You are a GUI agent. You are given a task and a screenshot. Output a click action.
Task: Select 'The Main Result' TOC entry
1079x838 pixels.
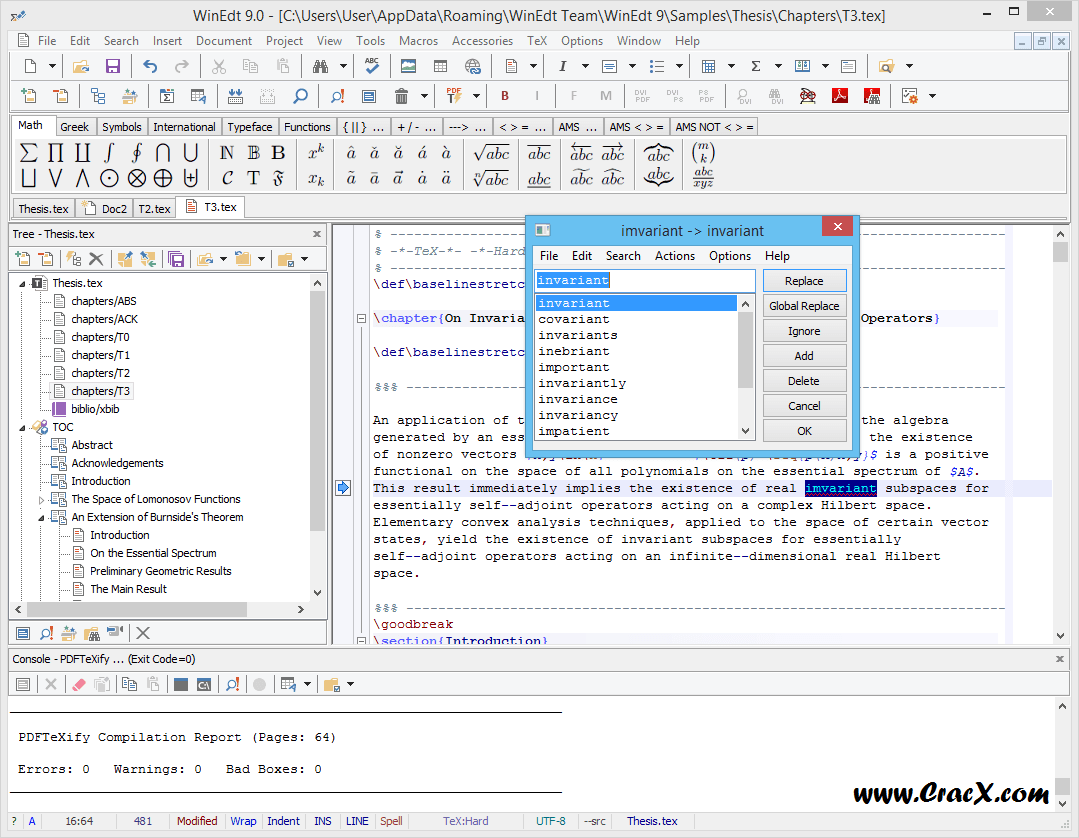[128, 589]
